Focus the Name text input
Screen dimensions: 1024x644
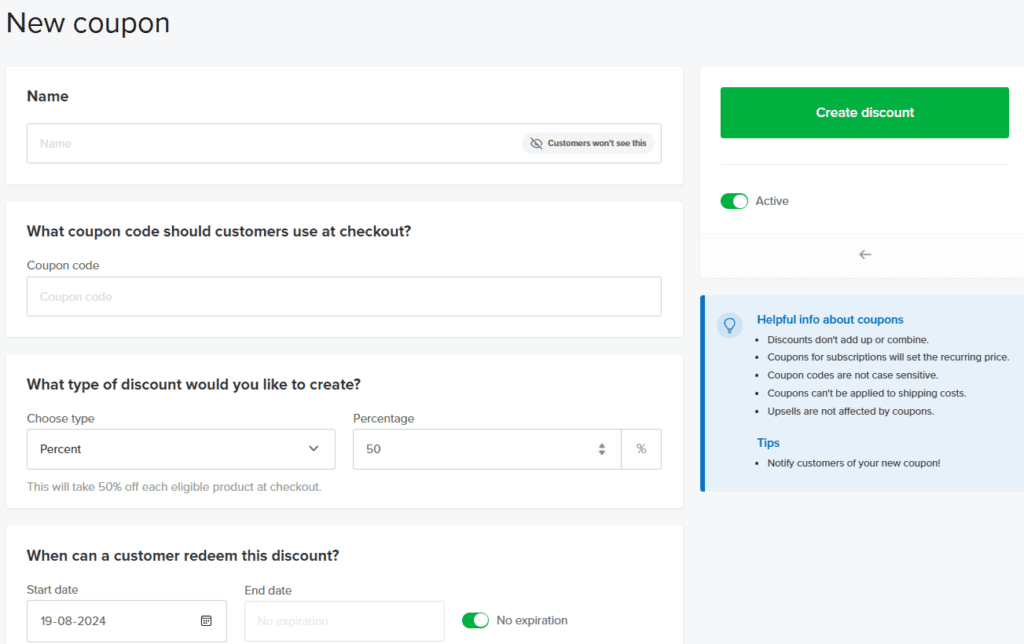tap(270, 143)
